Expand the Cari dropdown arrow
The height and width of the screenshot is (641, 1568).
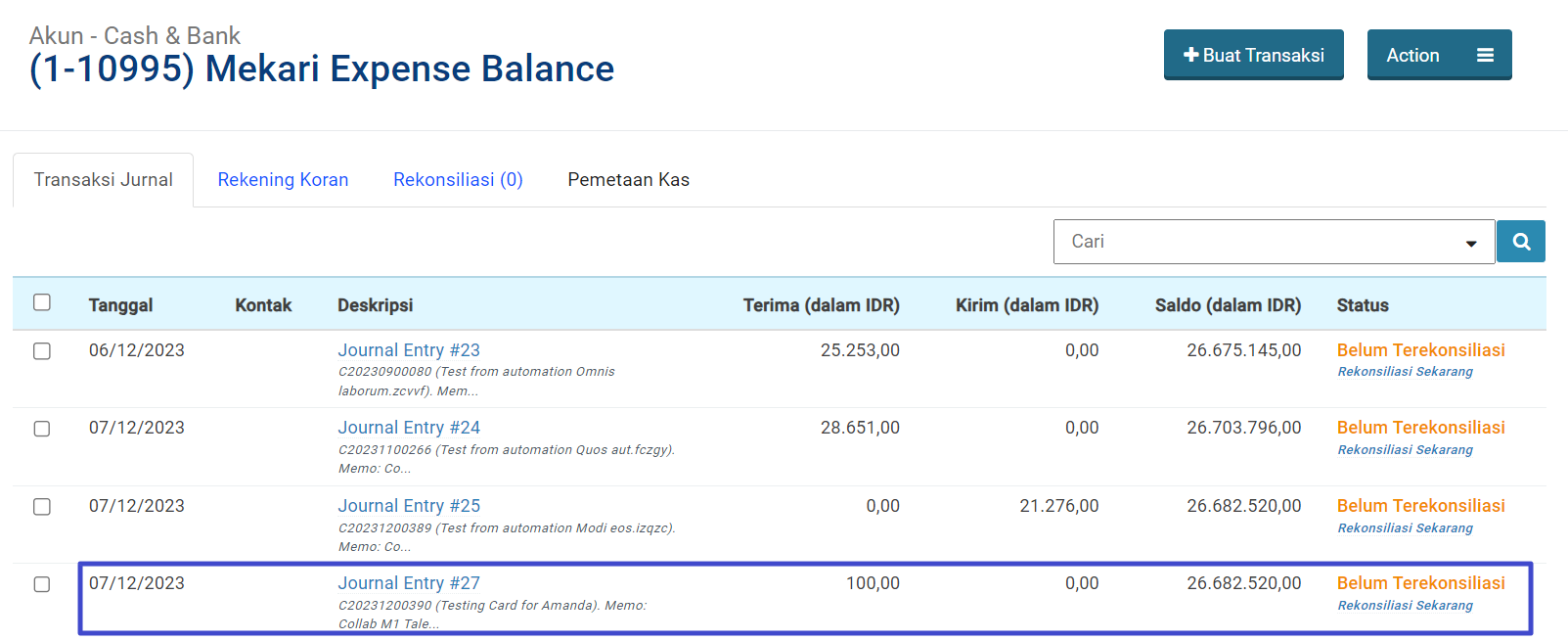[1470, 244]
